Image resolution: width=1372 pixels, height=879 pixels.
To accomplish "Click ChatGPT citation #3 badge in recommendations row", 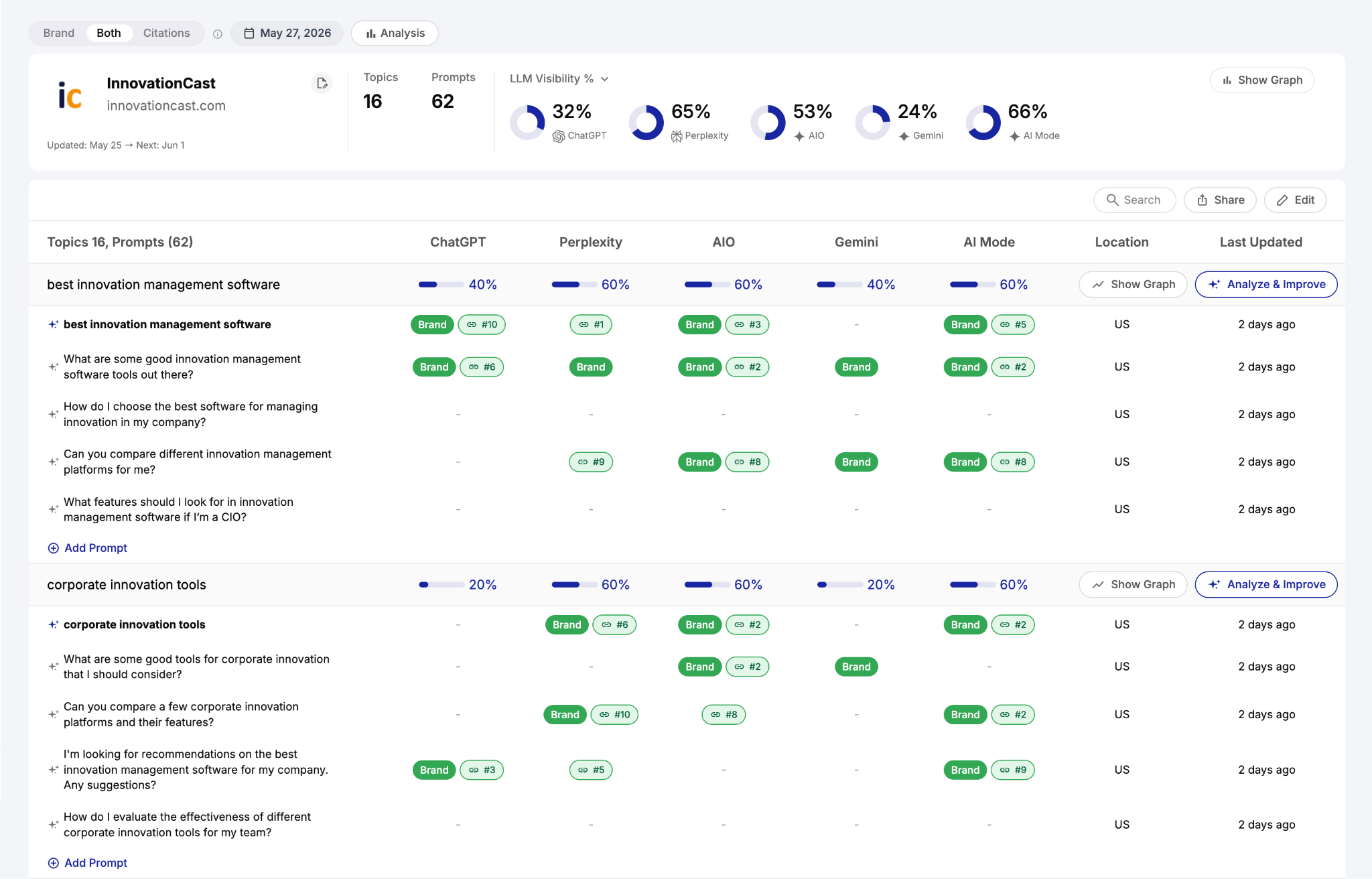I will tap(482, 770).
